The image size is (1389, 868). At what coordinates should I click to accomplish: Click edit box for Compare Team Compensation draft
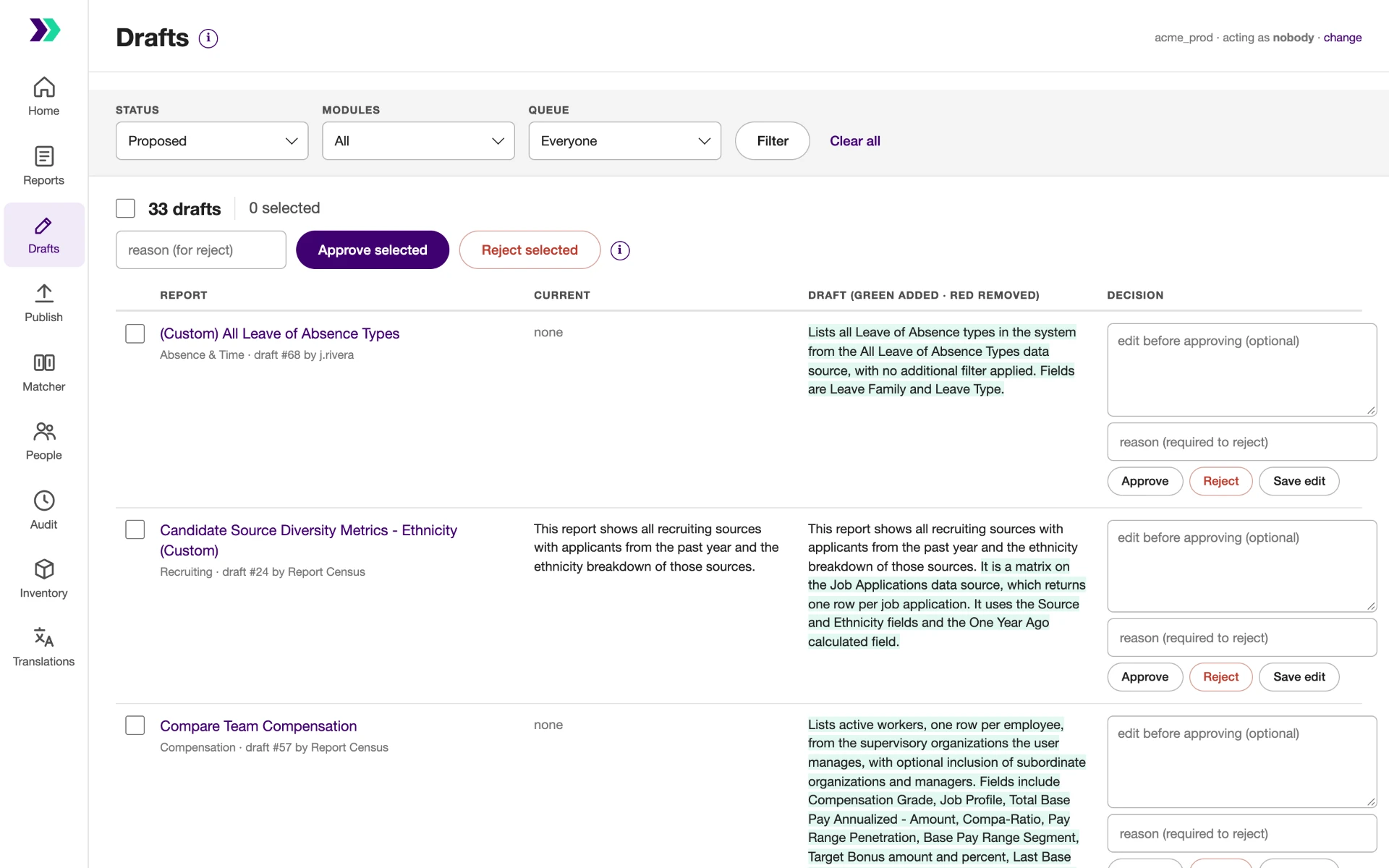pos(1242,762)
